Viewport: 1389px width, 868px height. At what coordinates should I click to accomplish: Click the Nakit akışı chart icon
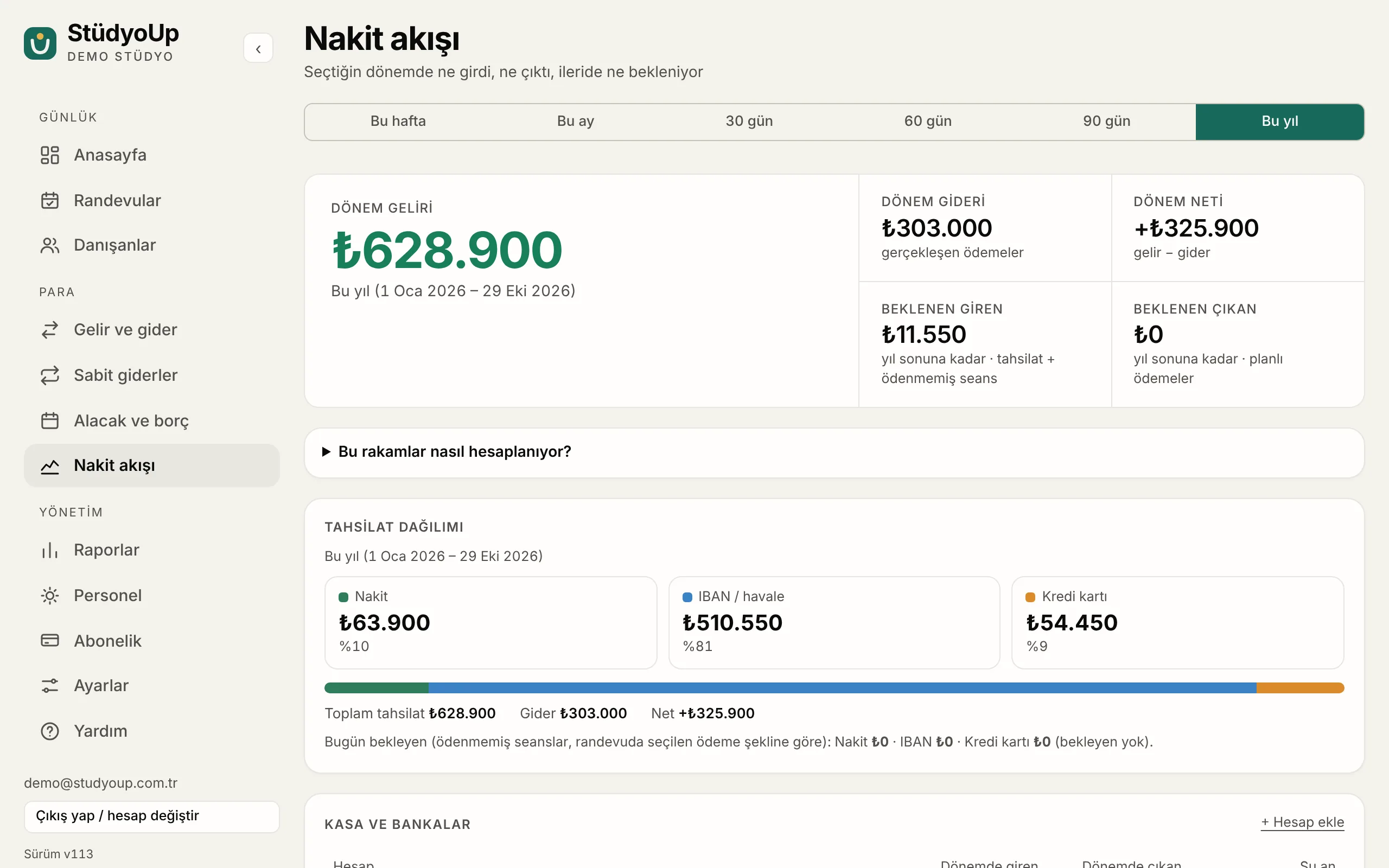coord(50,465)
